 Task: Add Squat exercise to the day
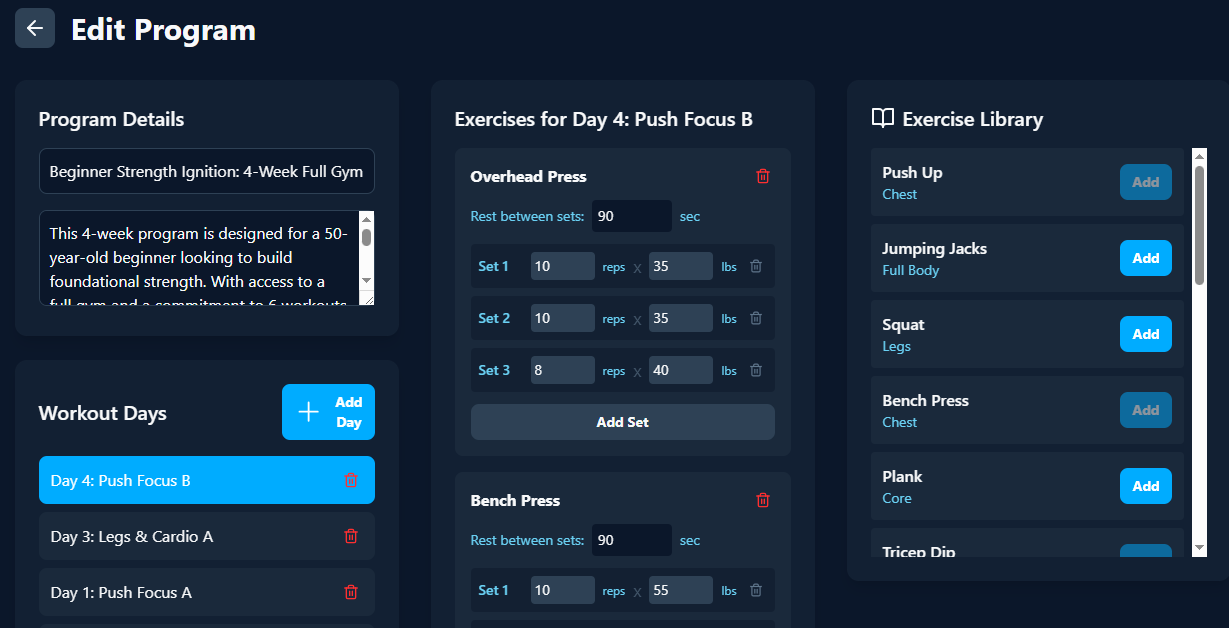click(1146, 334)
